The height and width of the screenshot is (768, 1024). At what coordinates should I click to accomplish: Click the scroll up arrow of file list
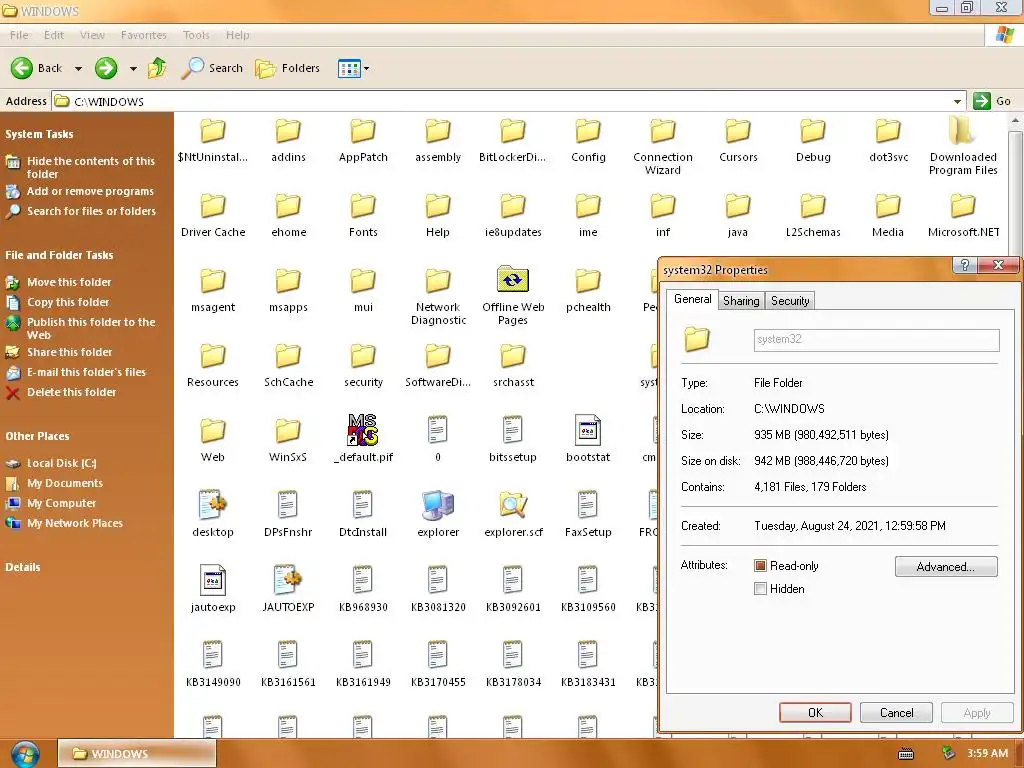click(x=1016, y=121)
